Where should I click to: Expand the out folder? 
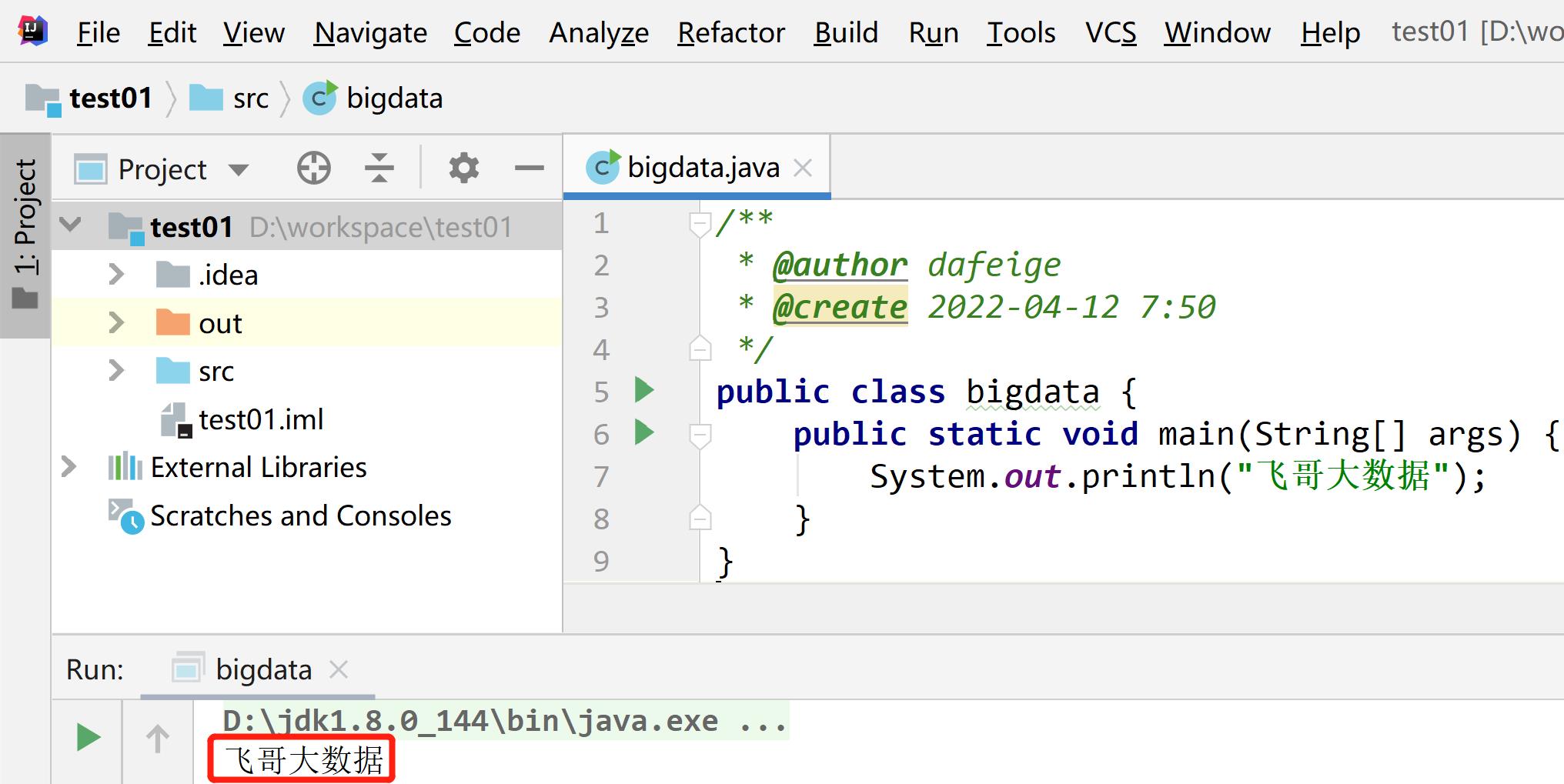(x=116, y=322)
